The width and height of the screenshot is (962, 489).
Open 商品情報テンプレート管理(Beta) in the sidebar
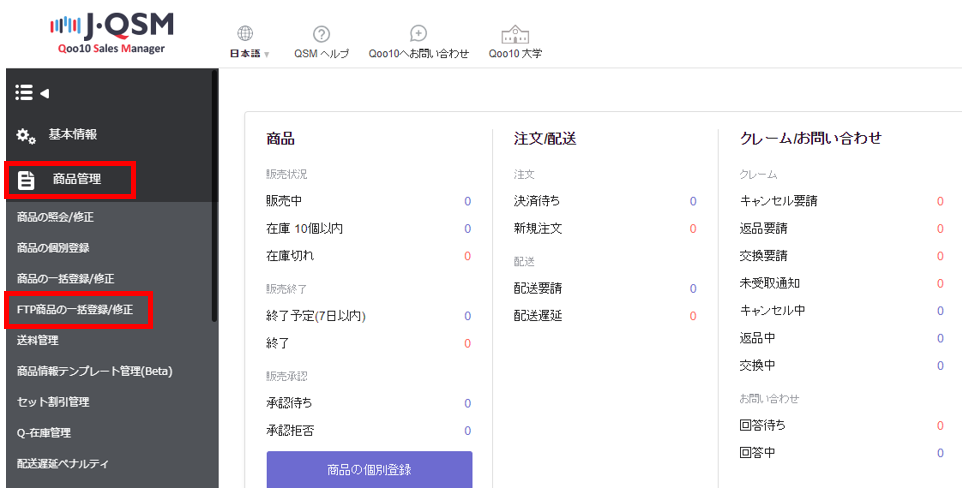tap(94, 371)
